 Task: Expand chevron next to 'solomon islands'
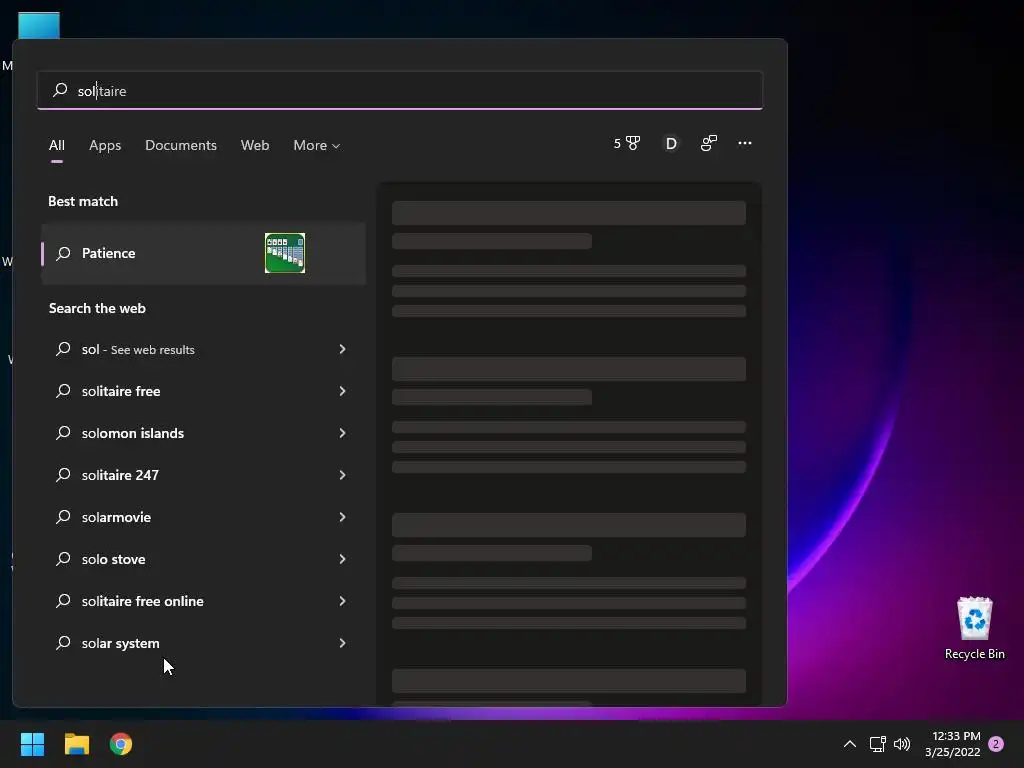(342, 433)
